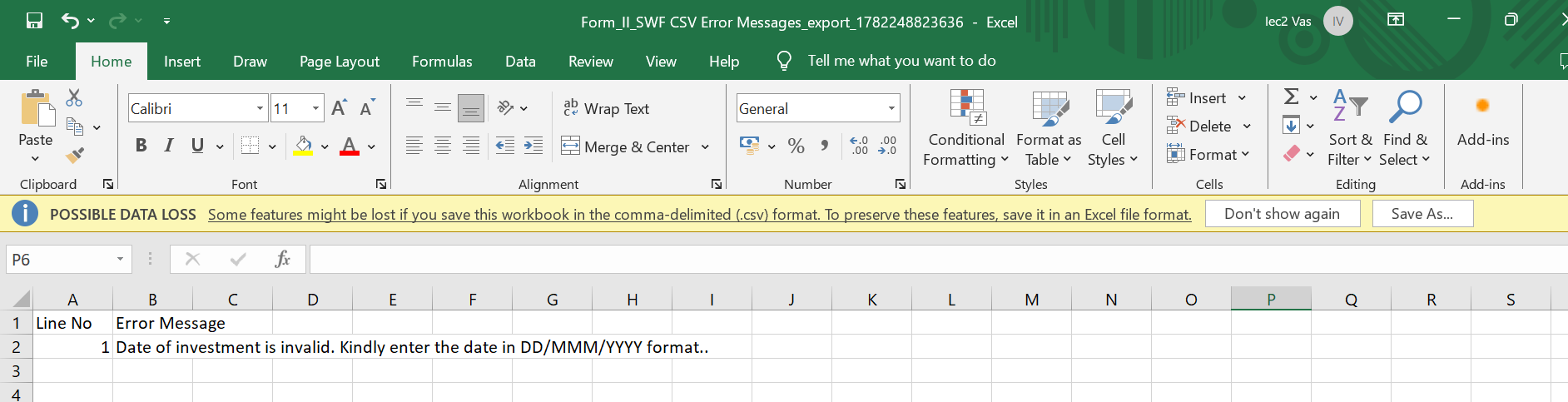
Task: Toggle Underline formatting
Action: coord(197,146)
